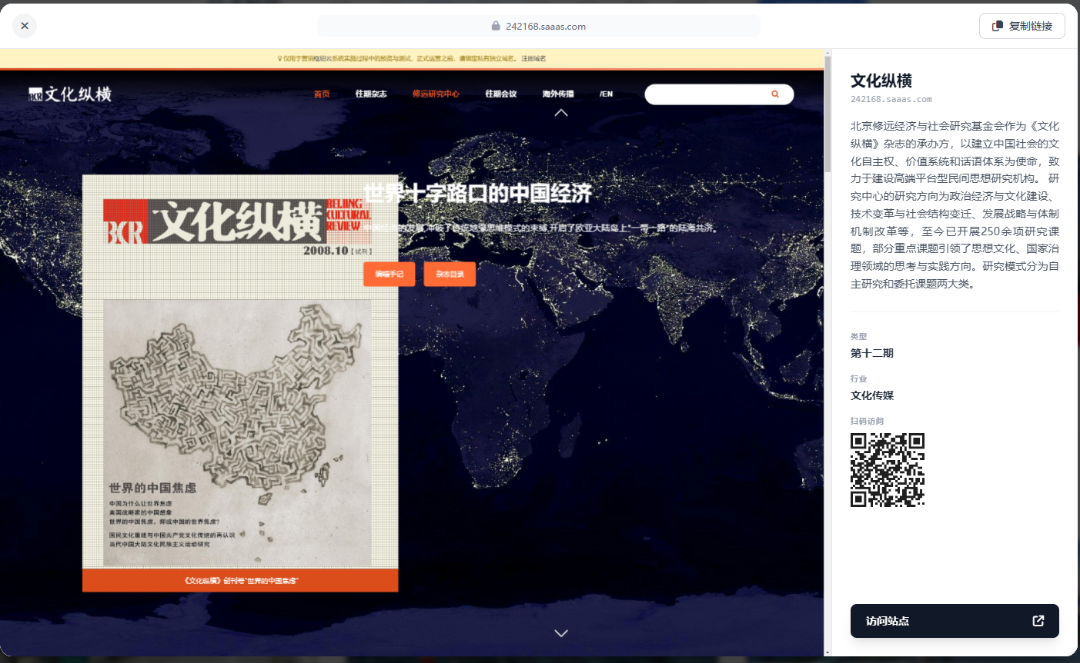This screenshot has height=663, width=1080.
Task: Close the preview with the X button
Action: (24, 26)
